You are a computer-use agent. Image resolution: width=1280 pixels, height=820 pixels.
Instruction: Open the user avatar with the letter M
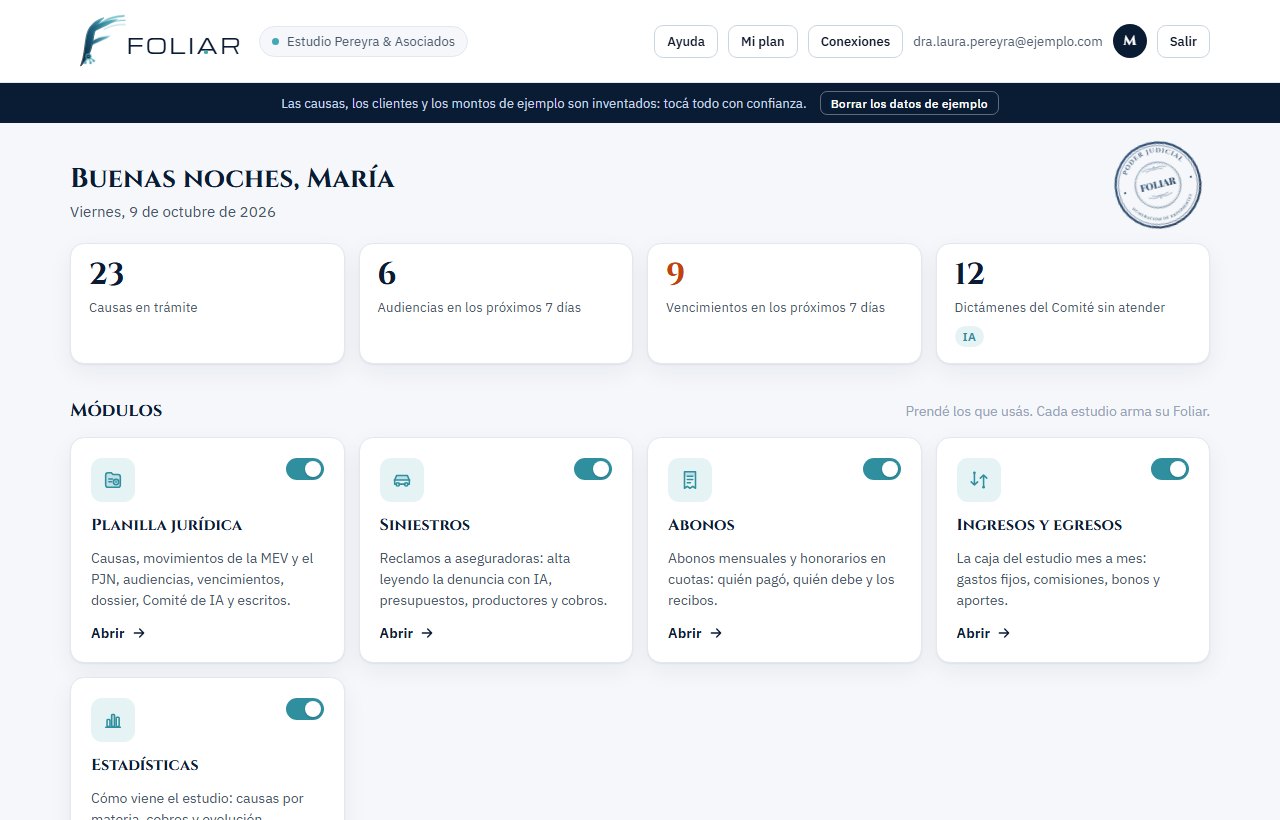coord(1130,41)
